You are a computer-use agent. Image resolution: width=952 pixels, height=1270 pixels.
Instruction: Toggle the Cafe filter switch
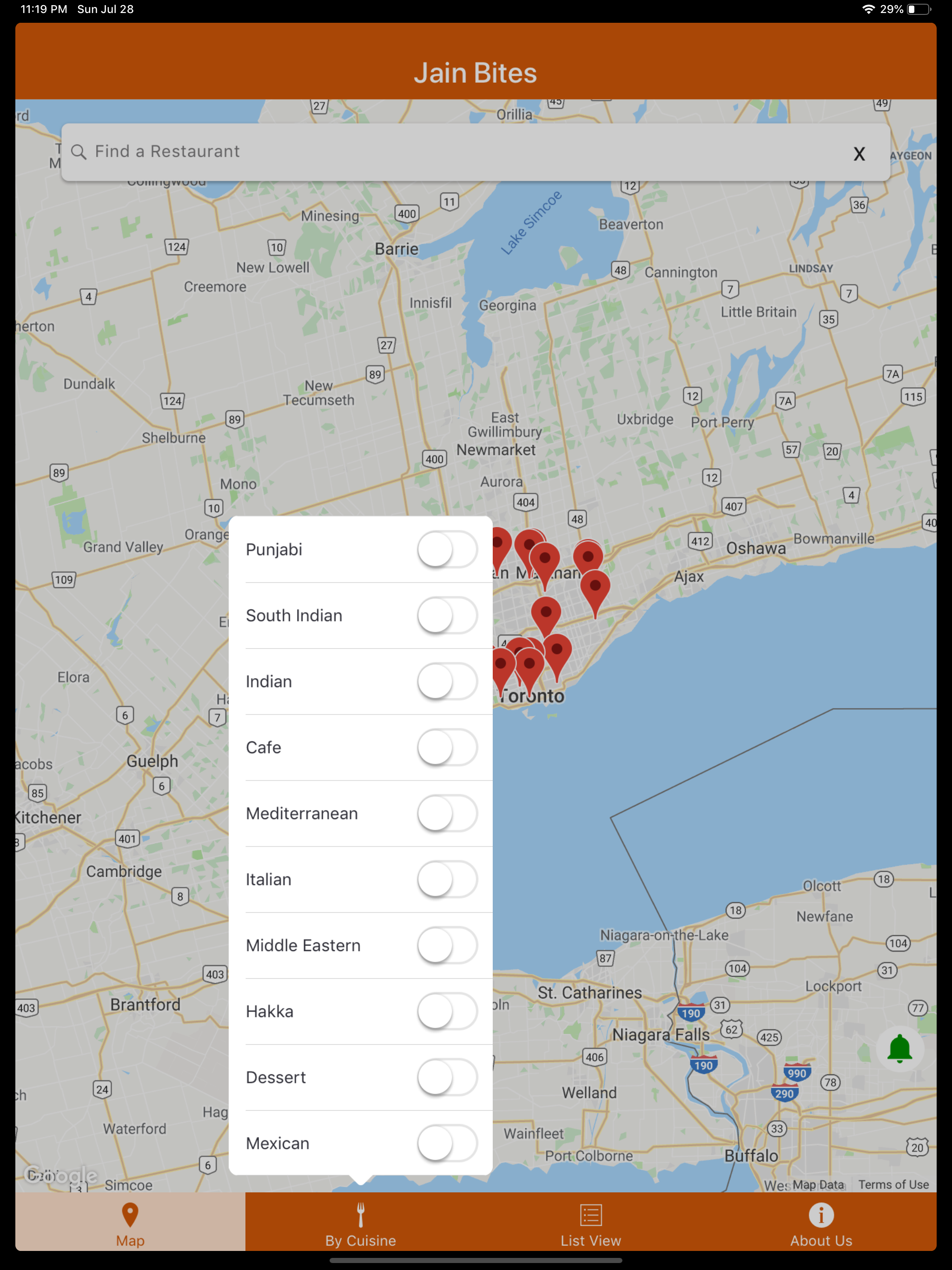(x=447, y=747)
